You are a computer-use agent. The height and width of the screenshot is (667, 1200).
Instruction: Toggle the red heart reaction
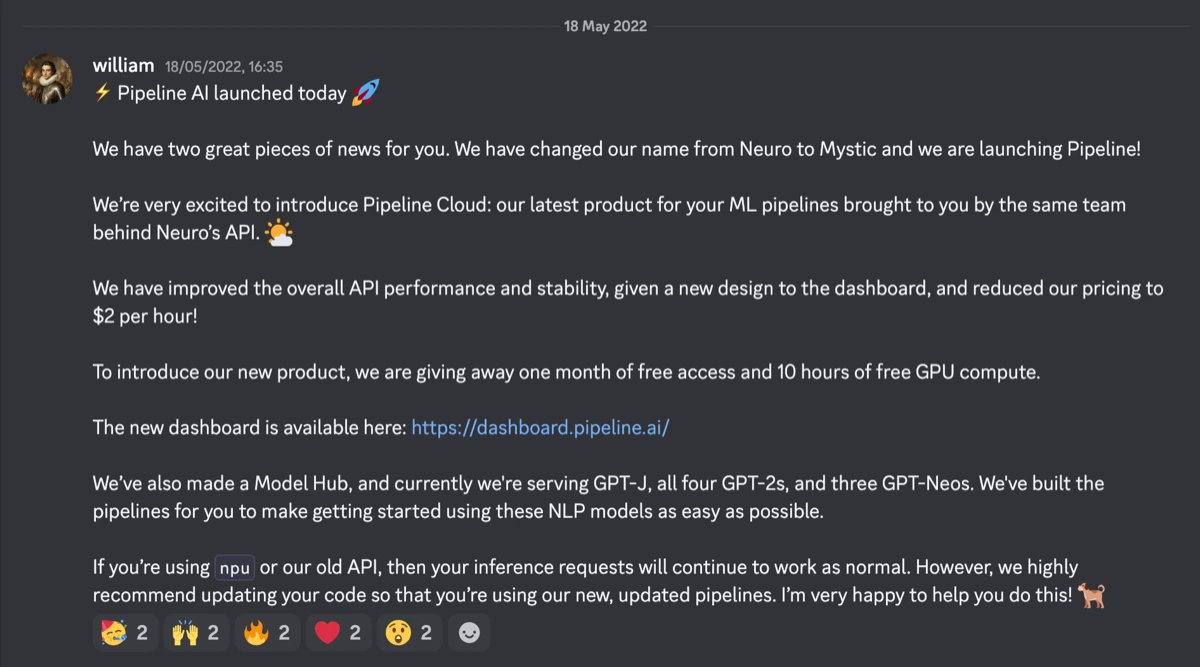pos(338,632)
